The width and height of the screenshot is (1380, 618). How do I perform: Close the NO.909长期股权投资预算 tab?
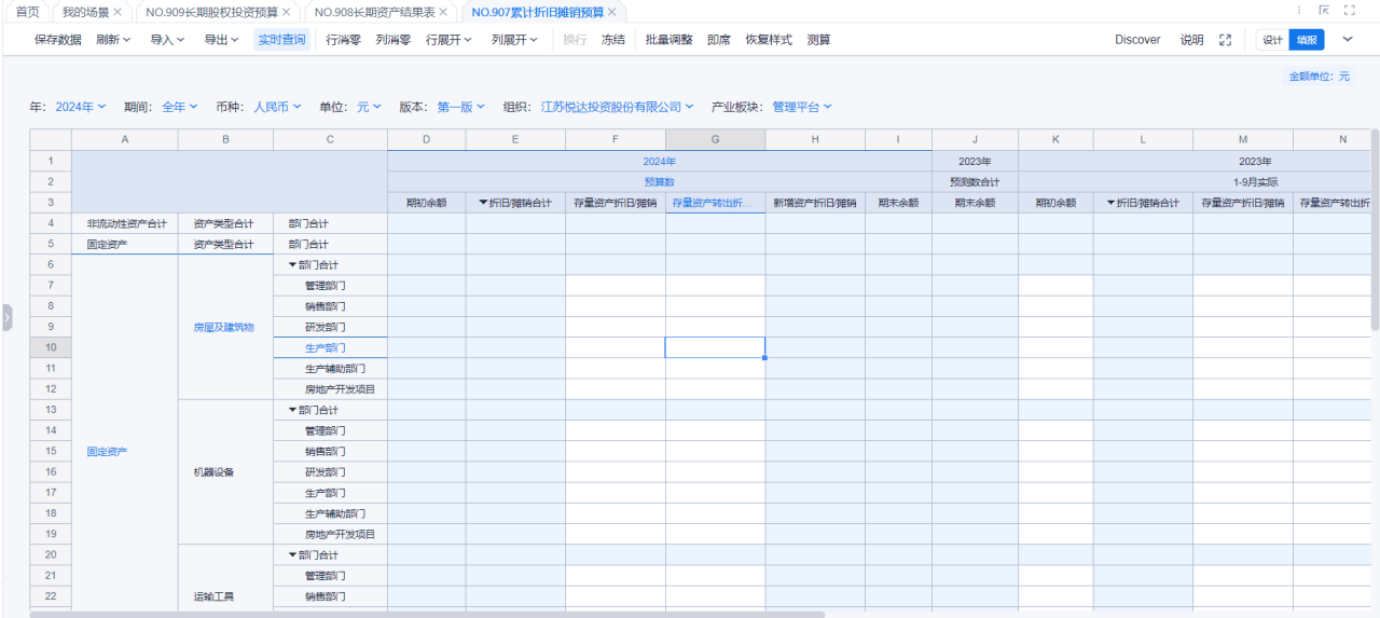coord(286,12)
